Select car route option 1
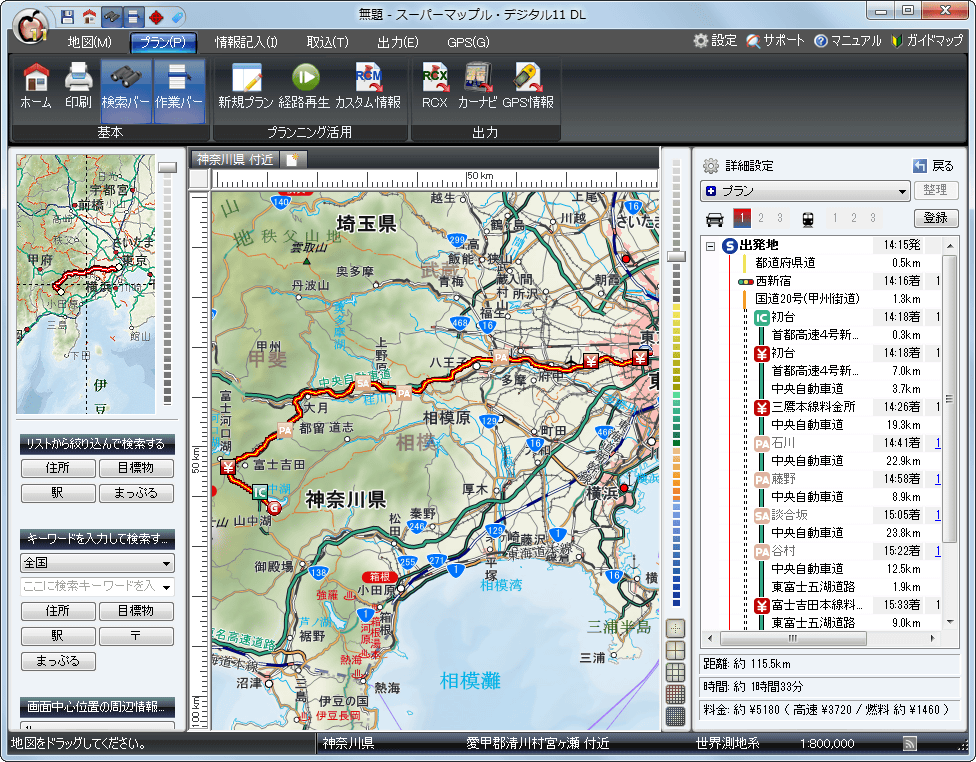 click(742, 218)
